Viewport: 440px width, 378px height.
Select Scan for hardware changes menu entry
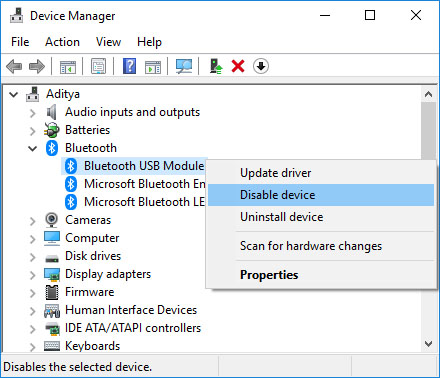click(321, 246)
